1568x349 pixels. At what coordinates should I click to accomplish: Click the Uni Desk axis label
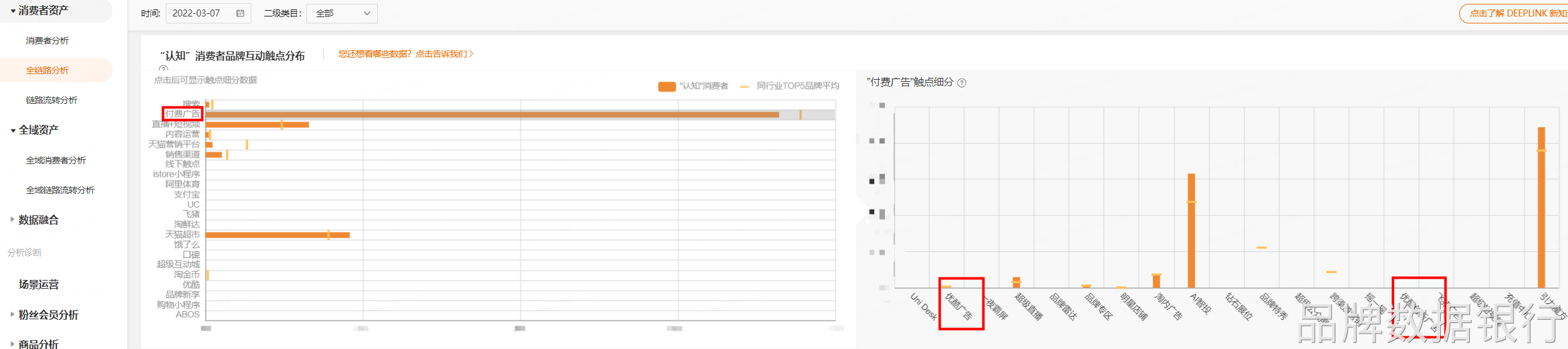point(924,307)
